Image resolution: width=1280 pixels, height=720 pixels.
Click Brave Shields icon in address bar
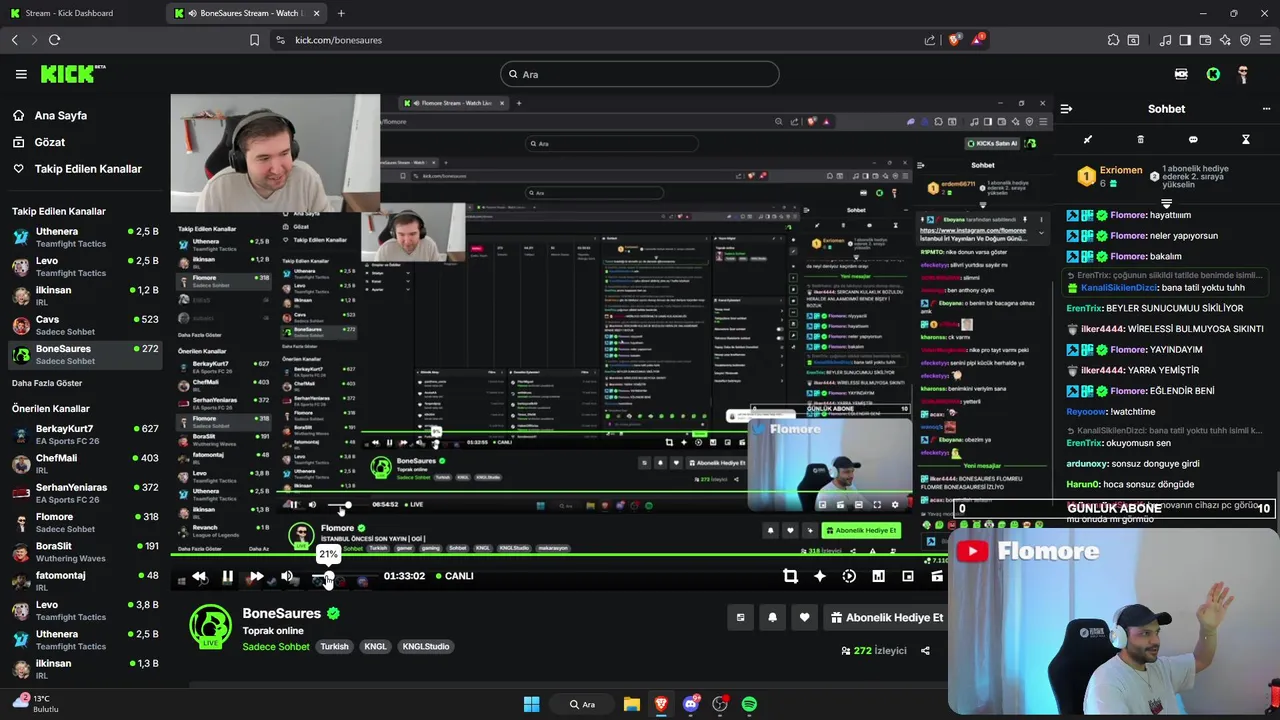click(954, 40)
